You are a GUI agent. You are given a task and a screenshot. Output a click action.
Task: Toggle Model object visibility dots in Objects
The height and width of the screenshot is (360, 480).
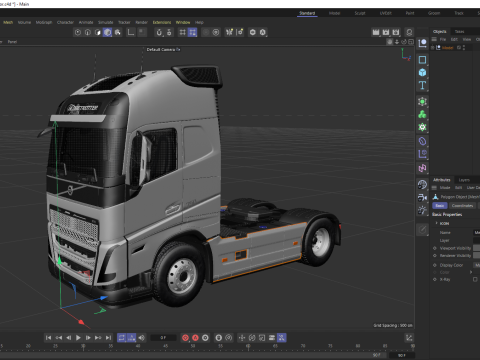coord(464,48)
